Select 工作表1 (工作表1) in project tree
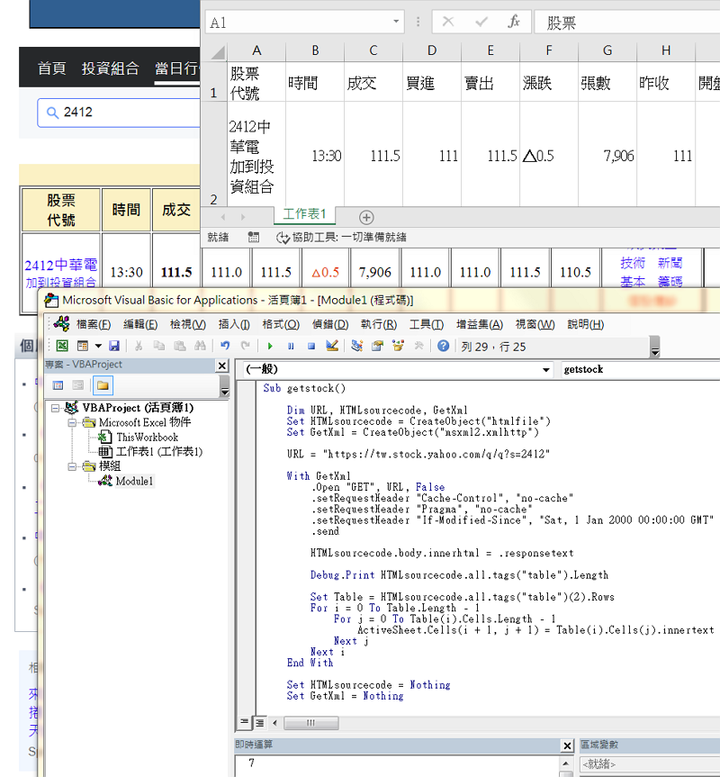Viewport: 720px width, 777px height. coord(159,451)
